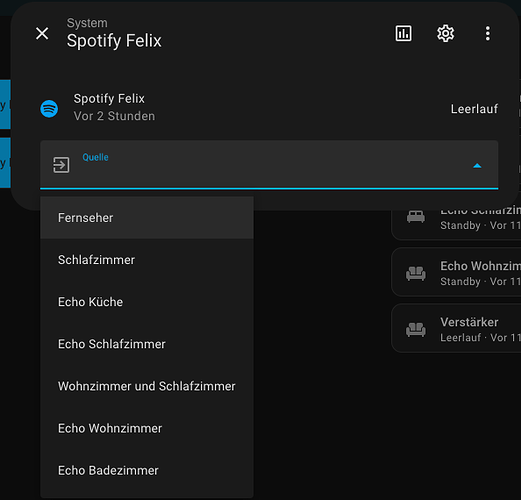This screenshot has width=521, height=500.
Task: Select Wohnzimmer und Schlafzimmer option
Action: pyautogui.click(x=147, y=386)
